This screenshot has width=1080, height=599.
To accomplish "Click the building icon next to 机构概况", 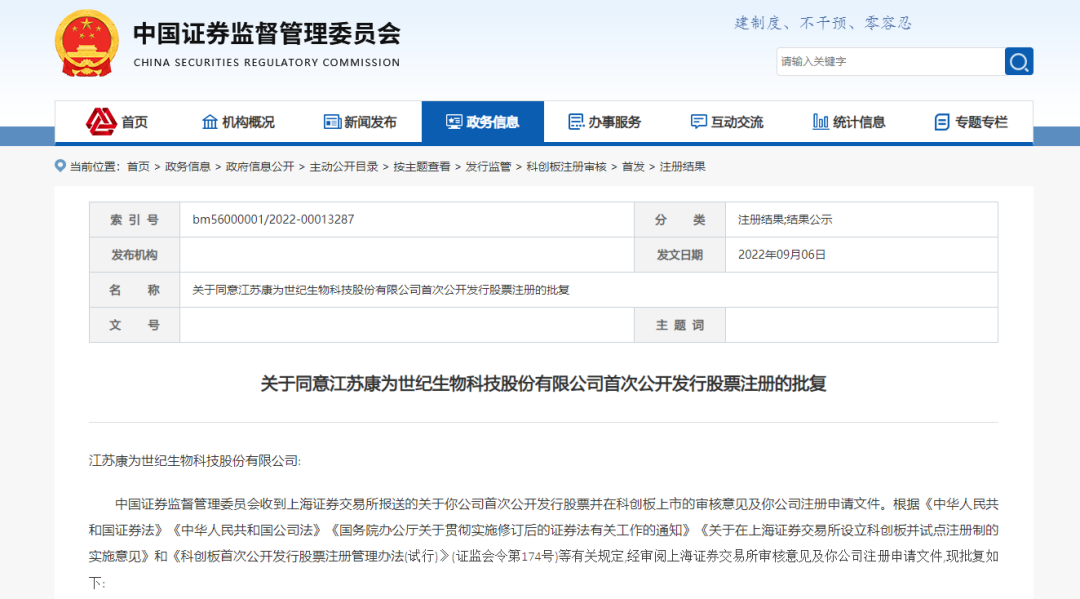I will [210, 122].
